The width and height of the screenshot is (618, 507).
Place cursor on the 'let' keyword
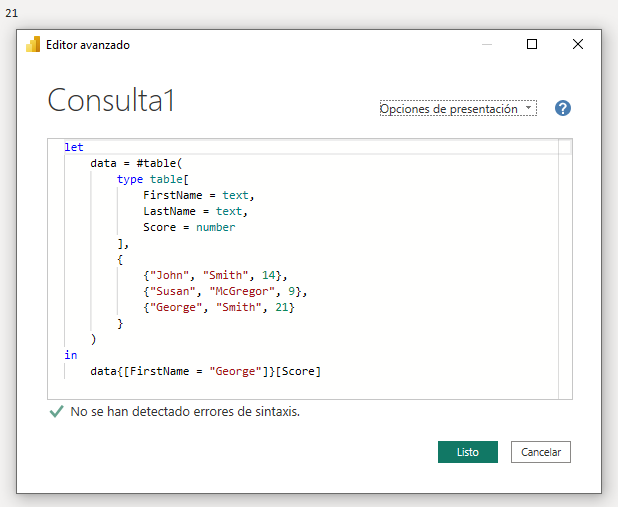pos(74,147)
